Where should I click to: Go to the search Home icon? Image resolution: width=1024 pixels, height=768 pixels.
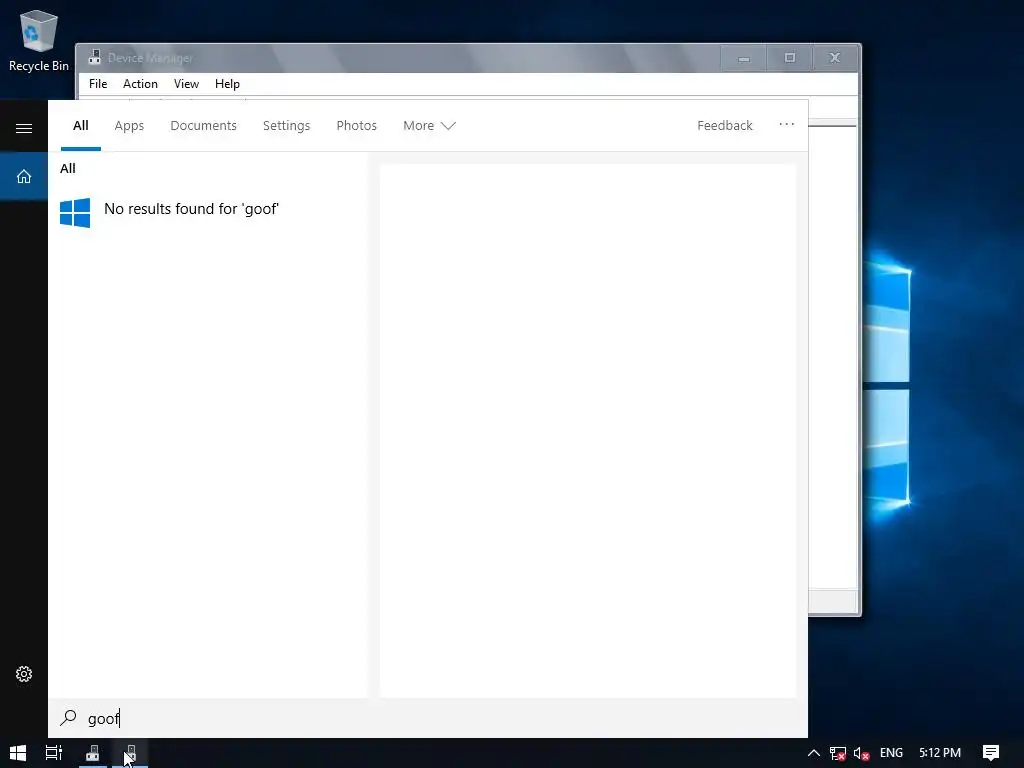click(x=24, y=176)
